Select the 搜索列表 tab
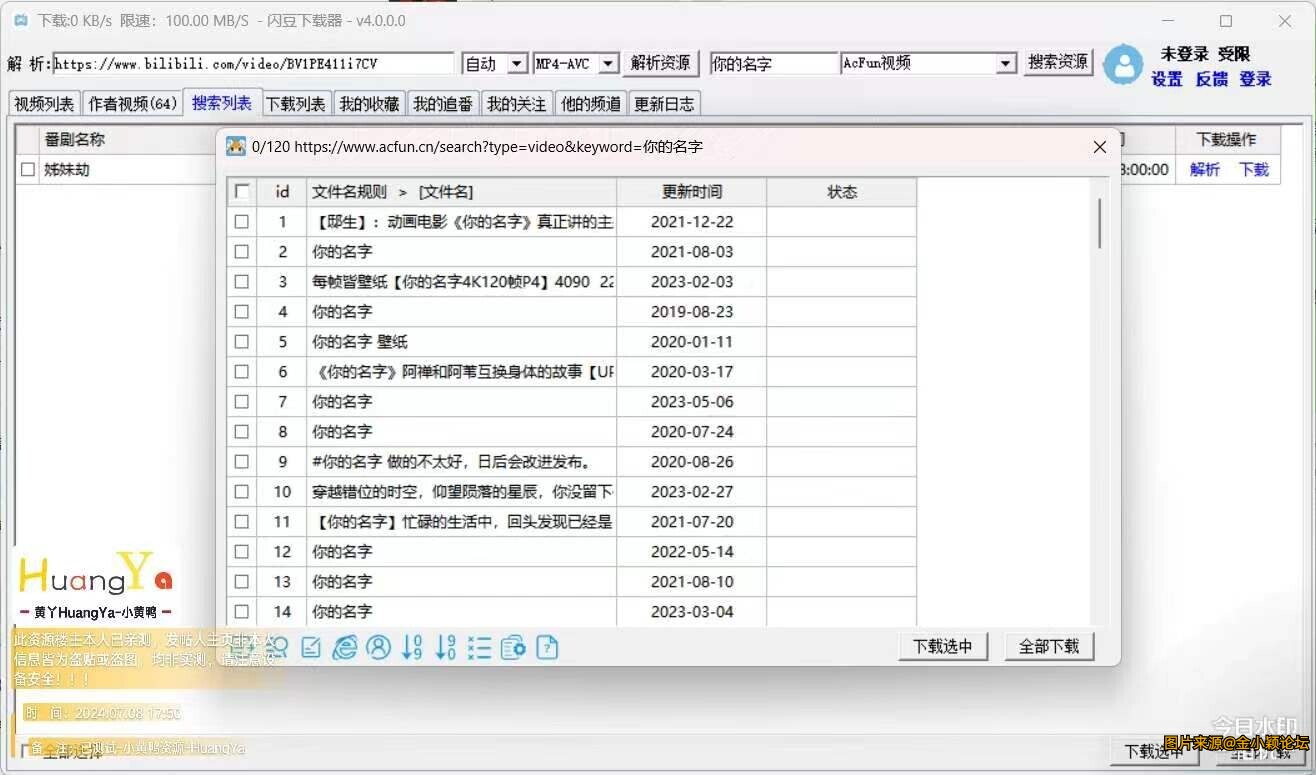Image resolution: width=1316 pixels, height=775 pixels. pyautogui.click(x=222, y=102)
